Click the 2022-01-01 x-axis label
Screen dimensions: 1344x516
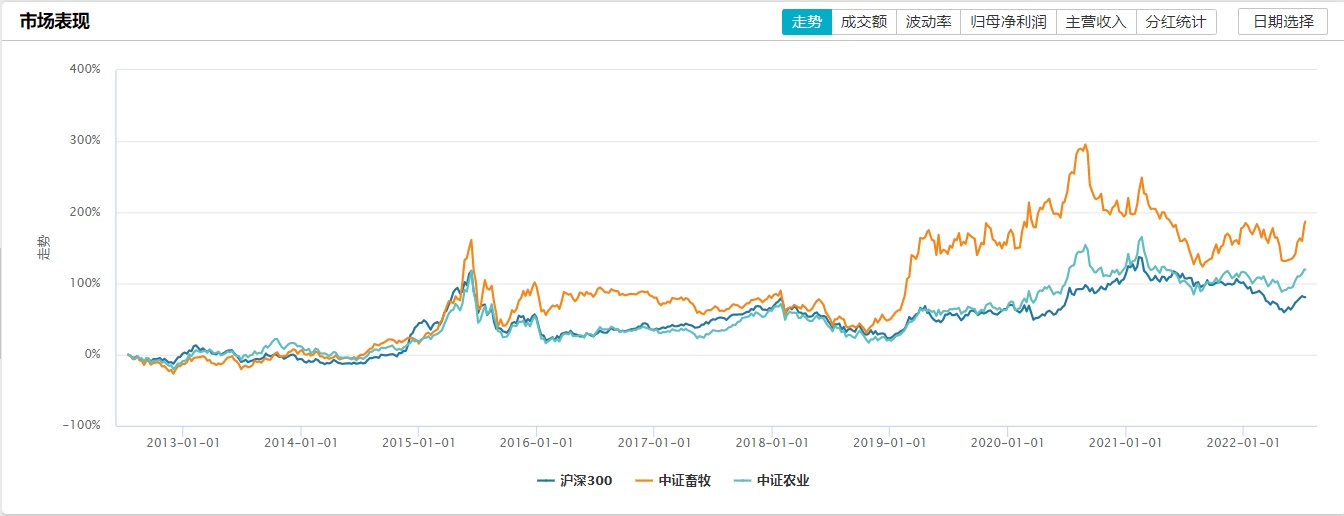(1241, 441)
